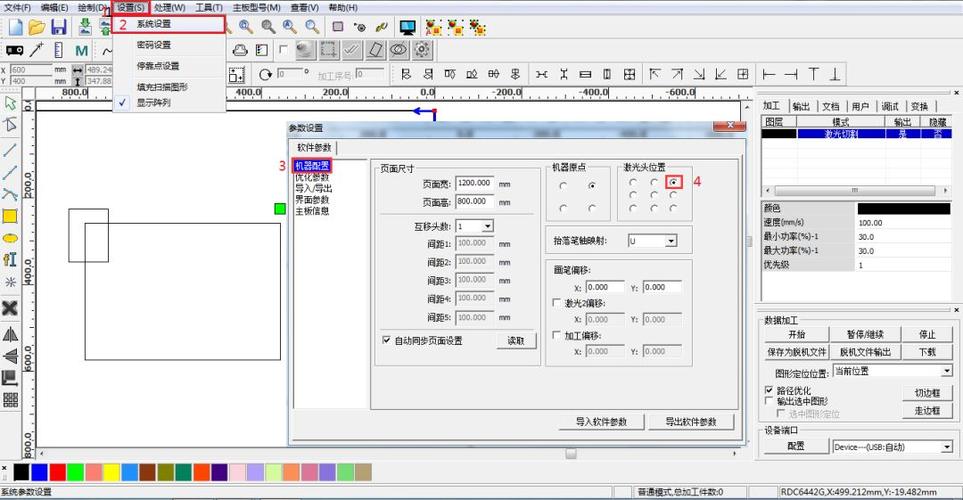Click the printer-like icon in second toolbar
The height and width of the screenshot is (500, 963).
point(240,50)
